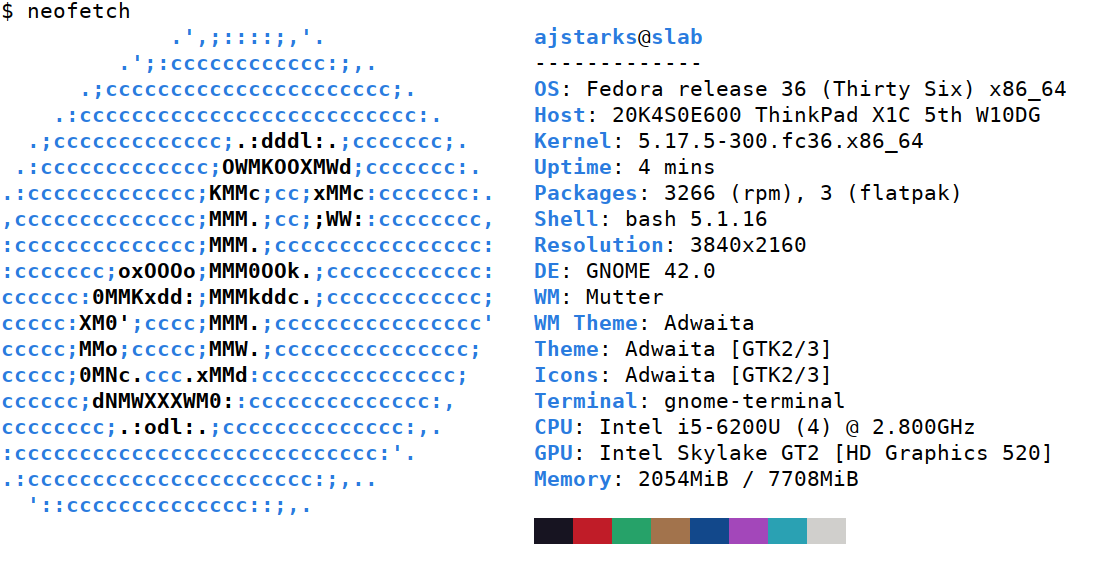Click the 'OS' label
Screen dimensions: 1100x575
point(546,89)
